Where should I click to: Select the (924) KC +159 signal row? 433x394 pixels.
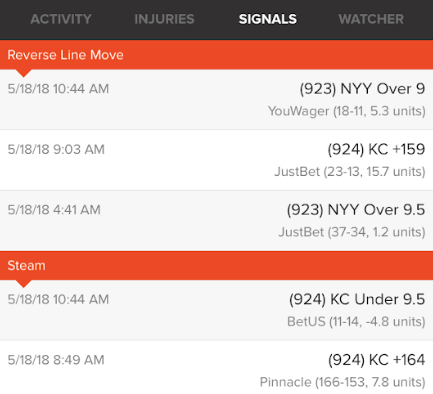tap(216, 160)
